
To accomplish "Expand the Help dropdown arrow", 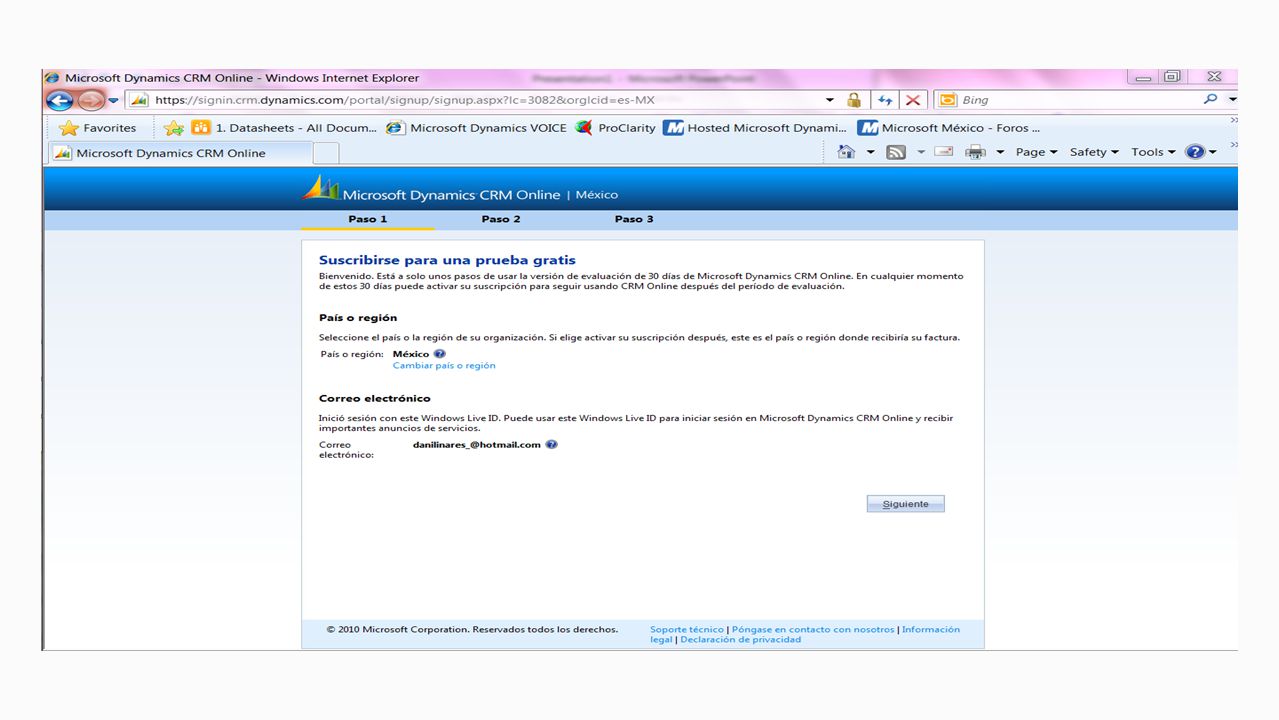I will (1213, 152).
